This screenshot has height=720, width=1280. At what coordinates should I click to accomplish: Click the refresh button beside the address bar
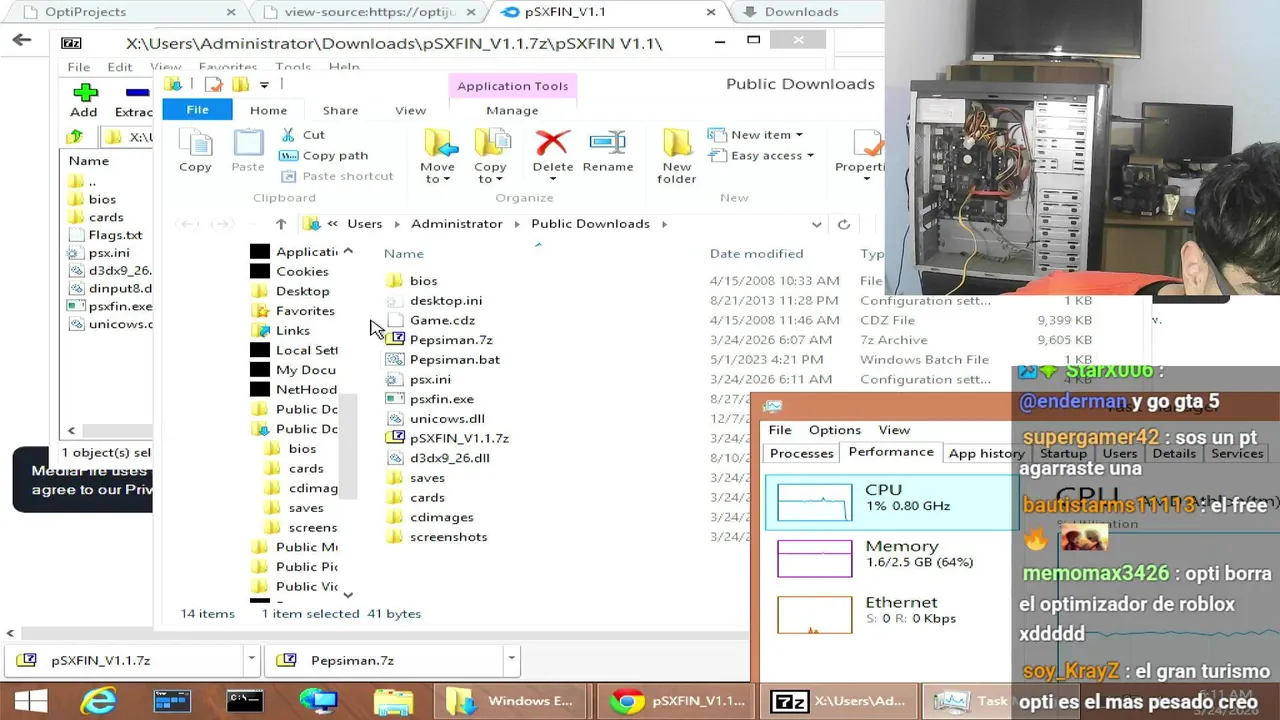844,224
